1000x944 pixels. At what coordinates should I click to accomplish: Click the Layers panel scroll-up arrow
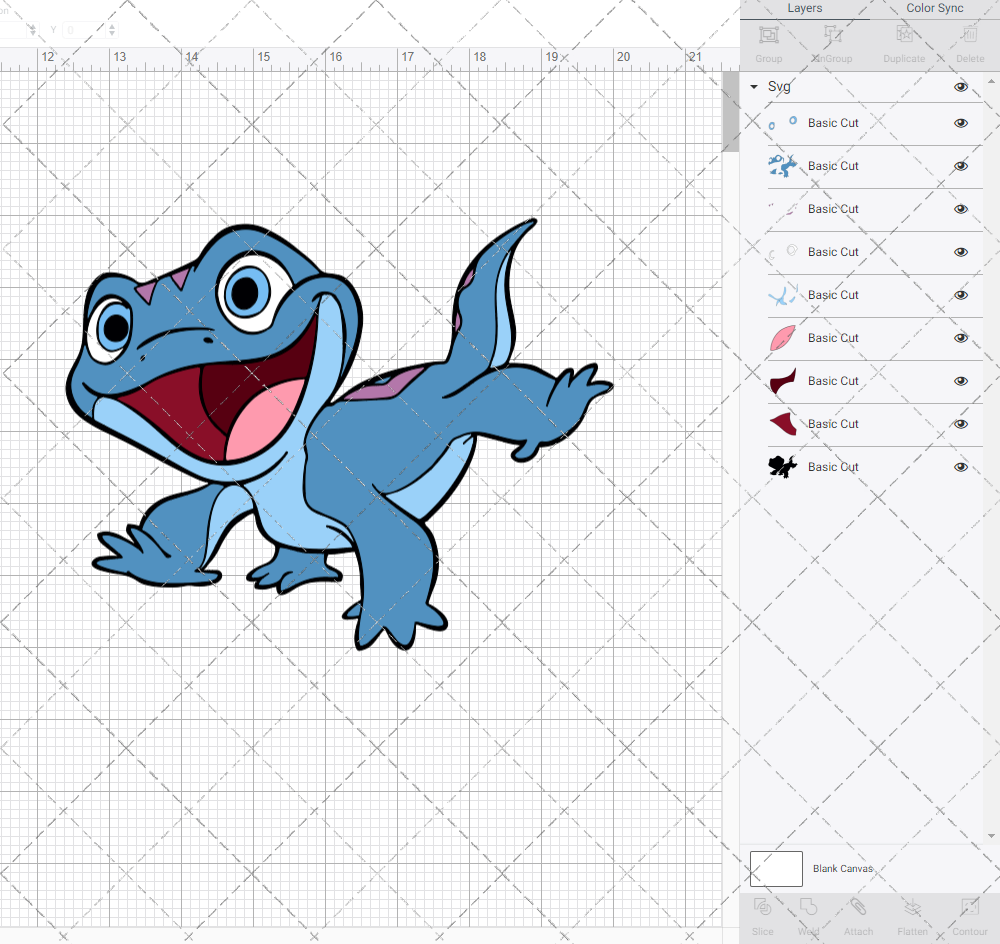pos(990,82)
